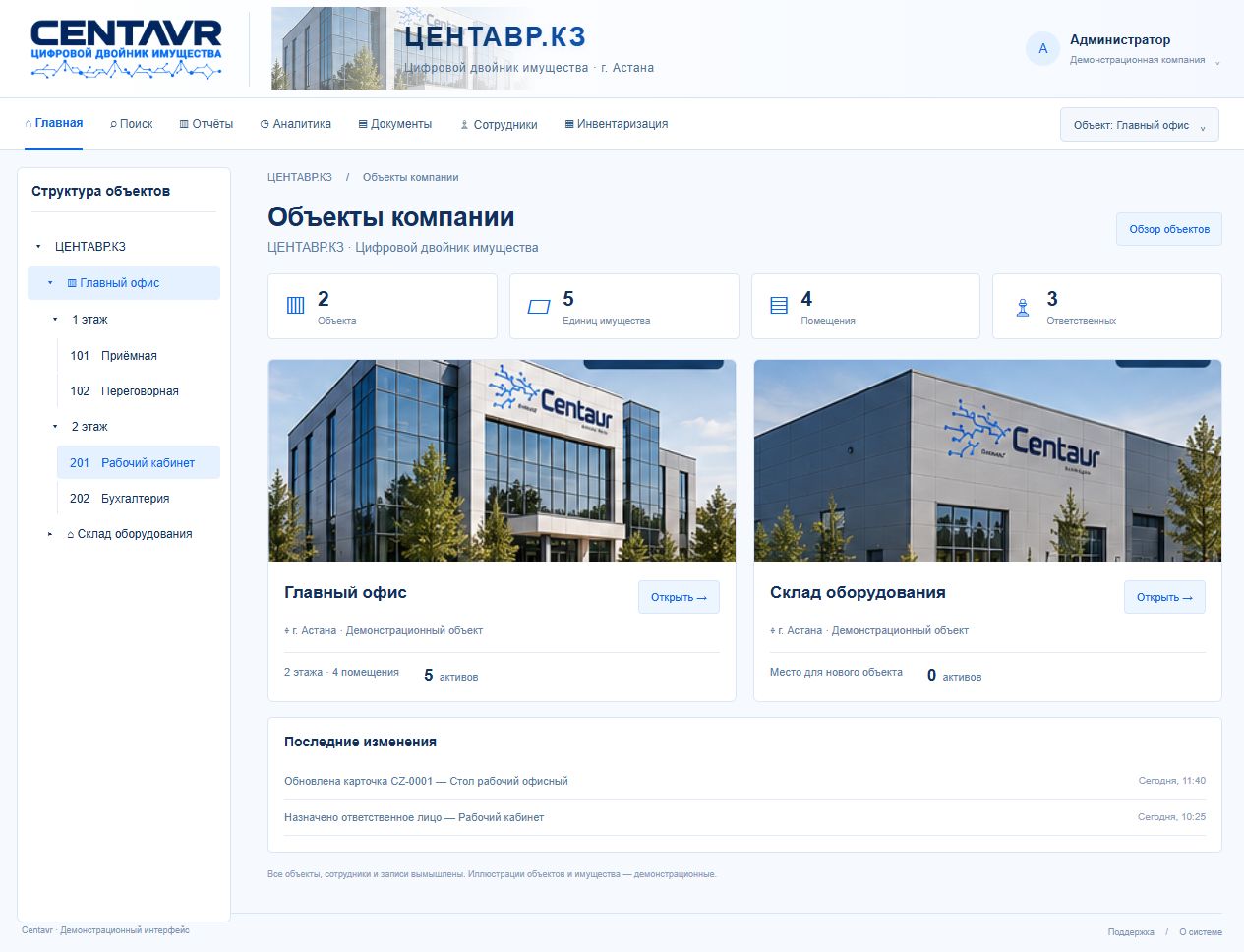Click the Склад оборудования card title
This screenshot has height=952, width=1244.
[x=858, y=592]
